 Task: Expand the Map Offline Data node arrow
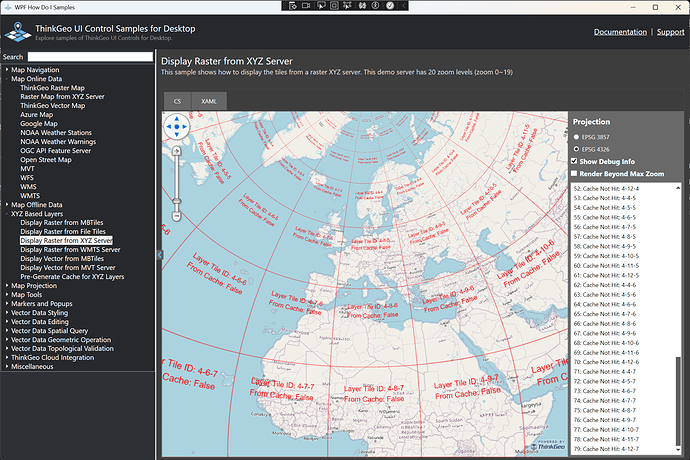7,205
